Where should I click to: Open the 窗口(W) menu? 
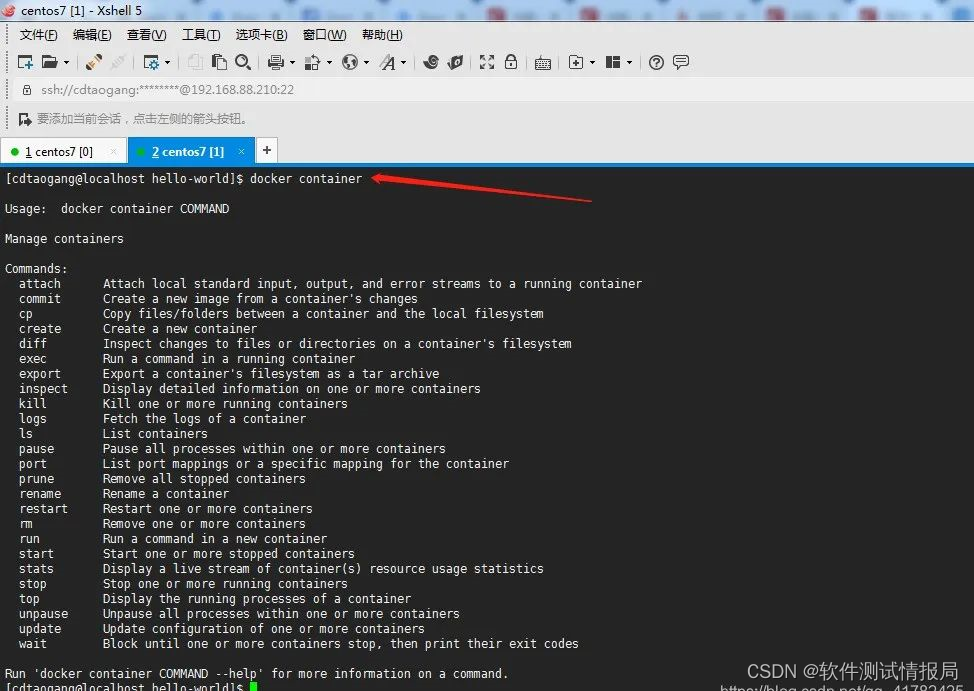pos(324,35)
